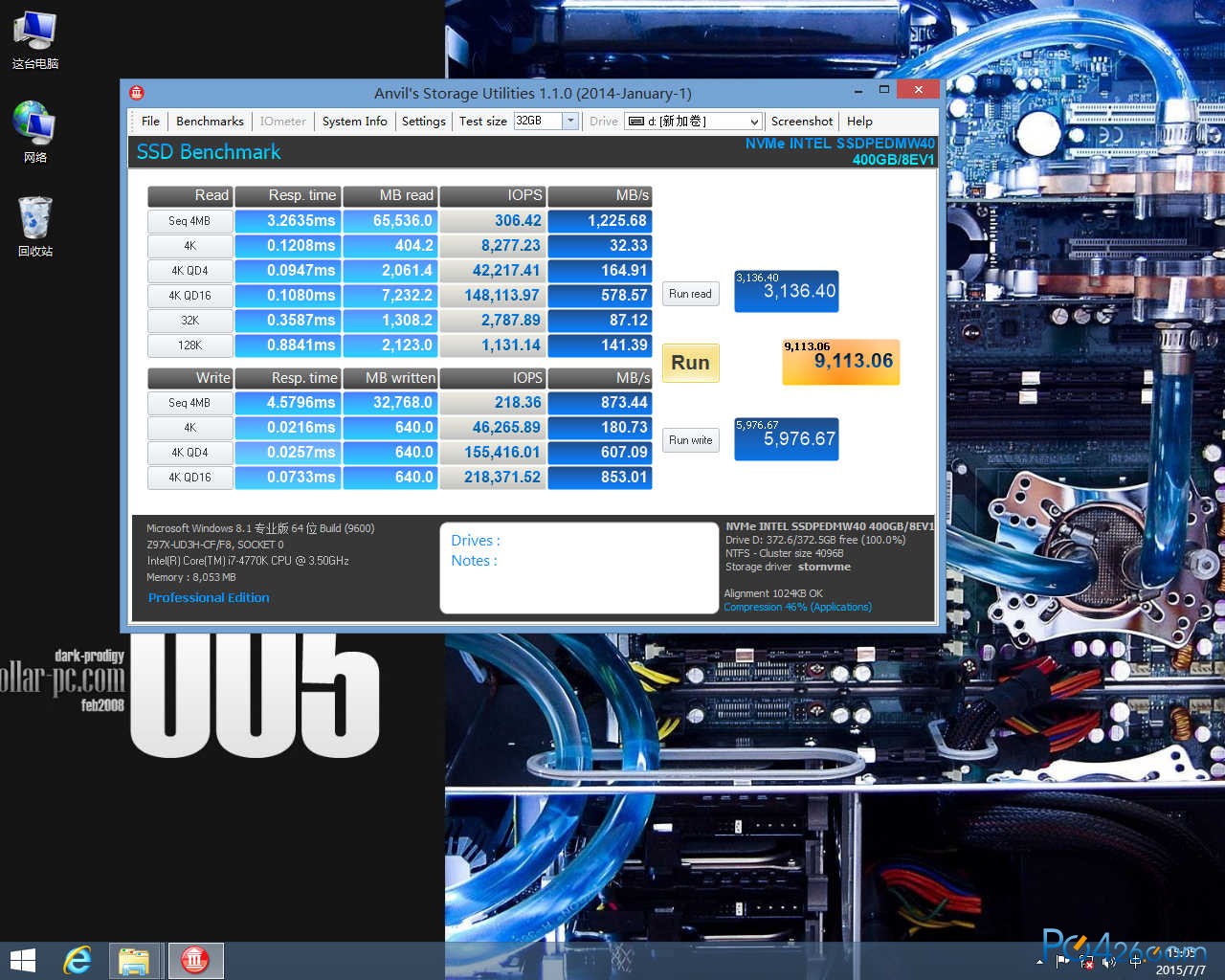Open the Recycle Bin desktop icon

pos(35,226)
